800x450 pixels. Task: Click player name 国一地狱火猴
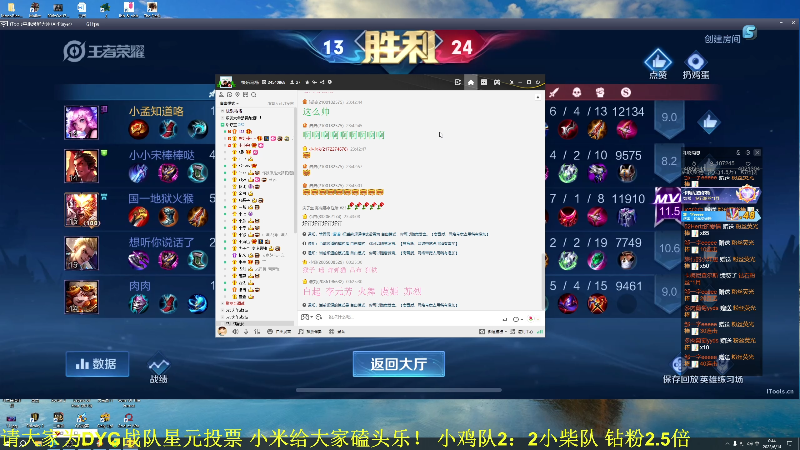[x=161, y=198]
